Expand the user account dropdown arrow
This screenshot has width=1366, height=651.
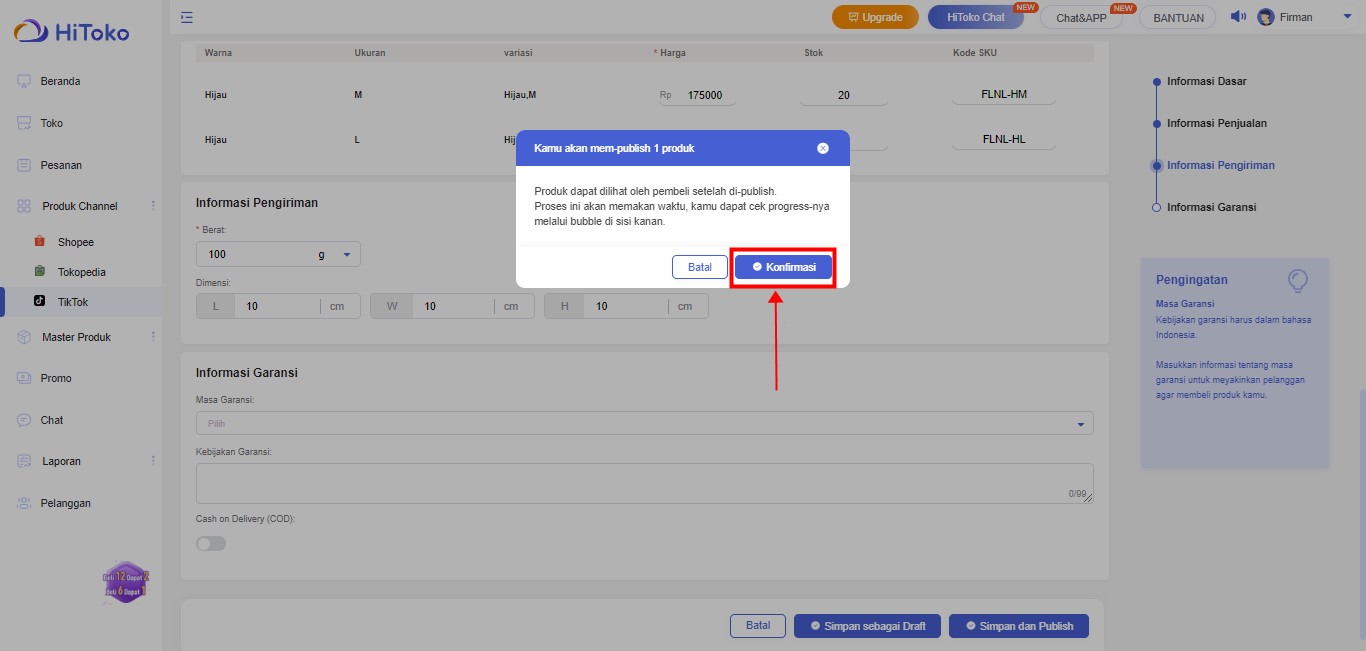coord(1345,17)
